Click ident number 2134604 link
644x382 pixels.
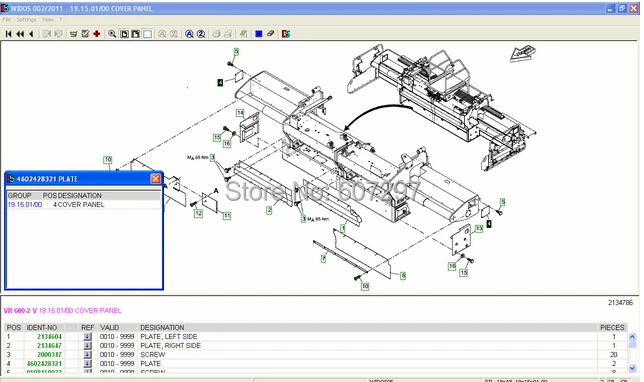49,336
